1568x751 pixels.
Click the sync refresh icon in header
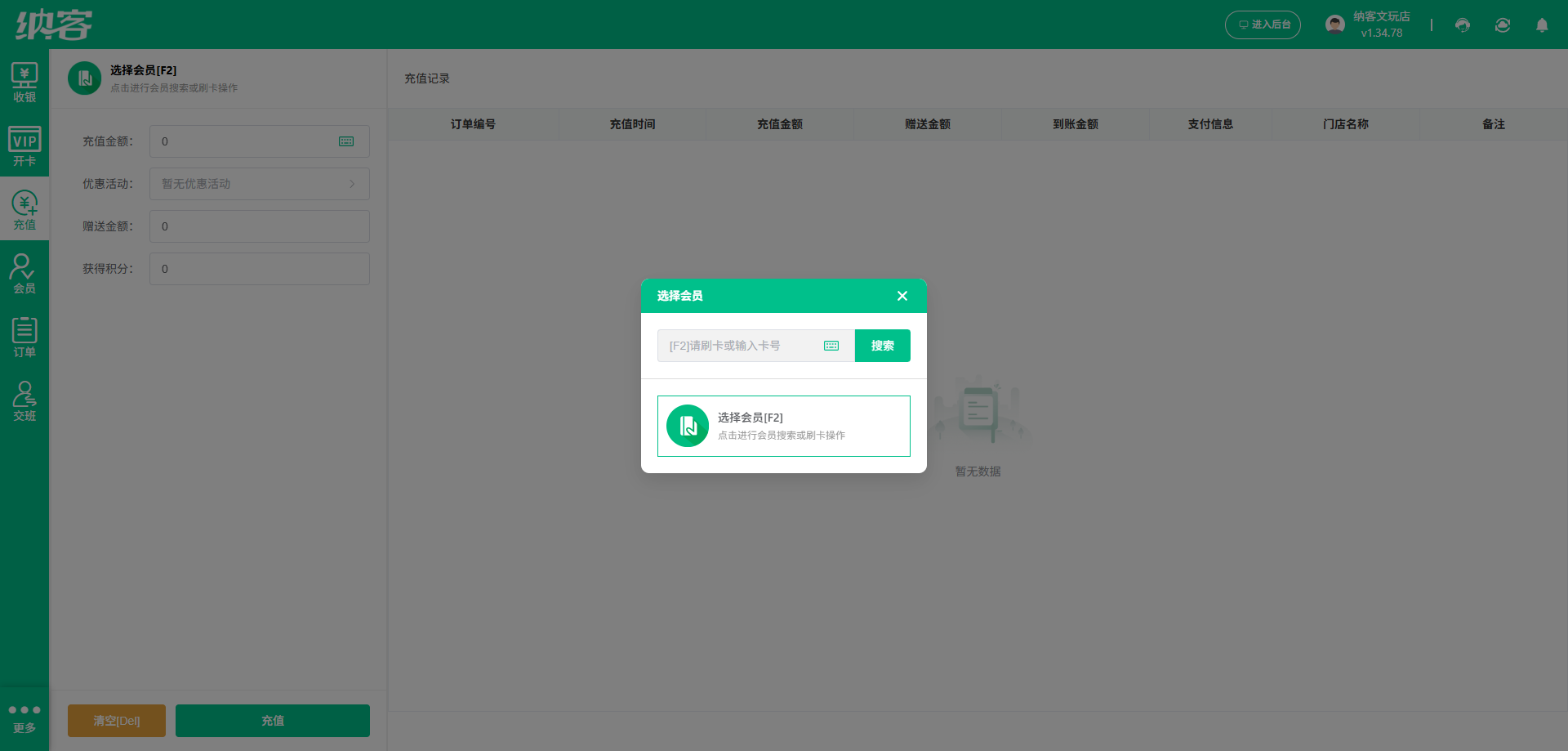coord(1503,25)
